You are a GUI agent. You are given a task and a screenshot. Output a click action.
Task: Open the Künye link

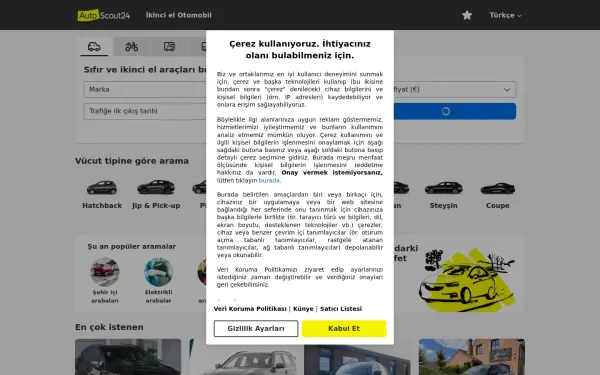(303, 309)
